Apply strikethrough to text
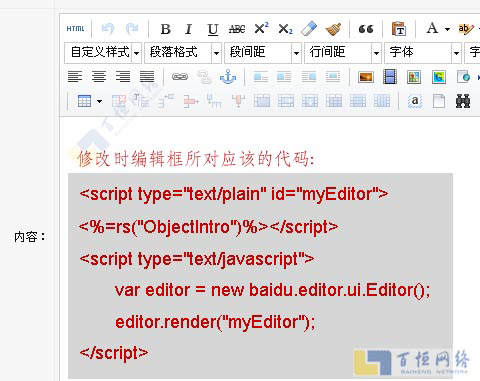Viewport: 480px width, 381px height. pos(237,29)
